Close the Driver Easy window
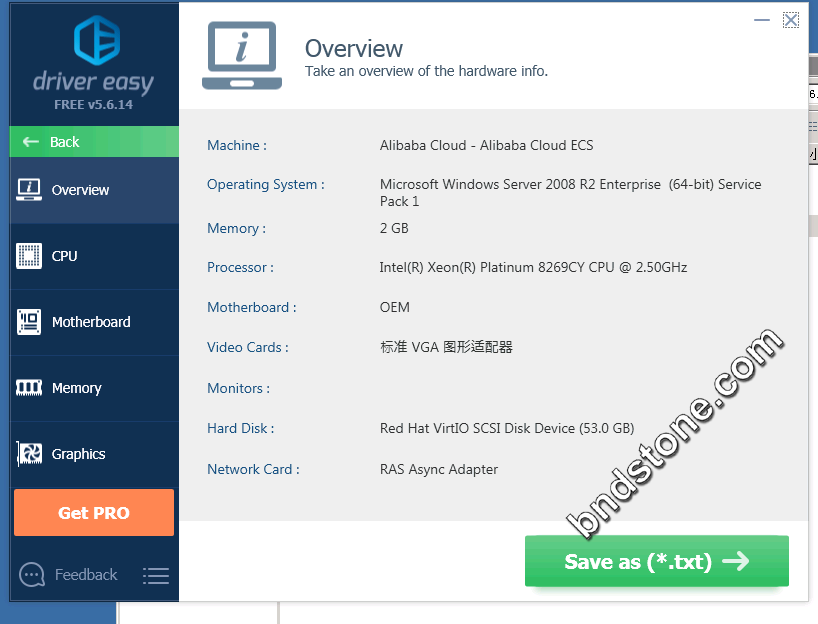818x624 pixels. pyautogui.click(x=790, y=19)
